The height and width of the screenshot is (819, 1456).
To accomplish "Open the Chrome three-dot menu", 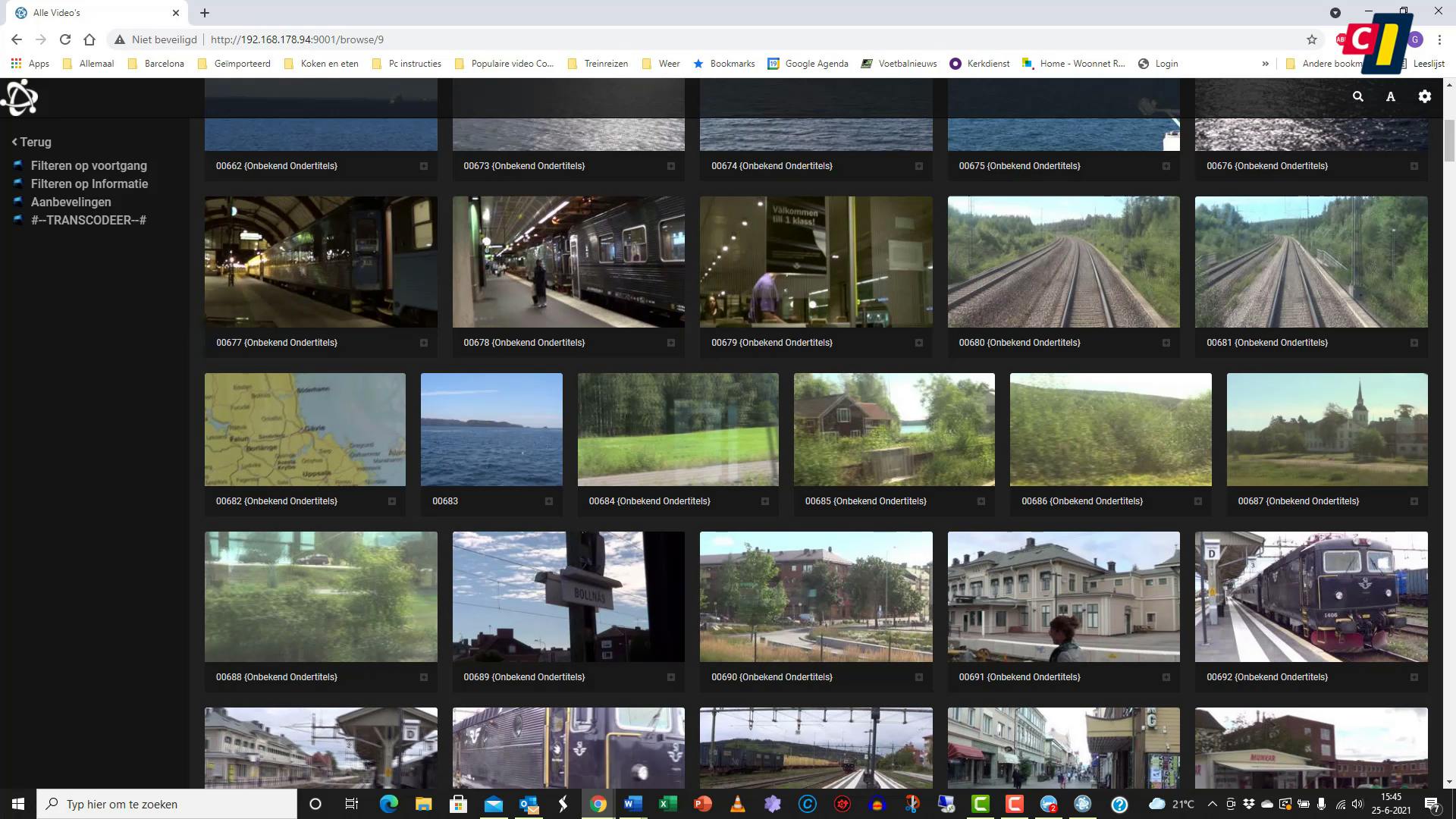I will tap(1439, 39).
